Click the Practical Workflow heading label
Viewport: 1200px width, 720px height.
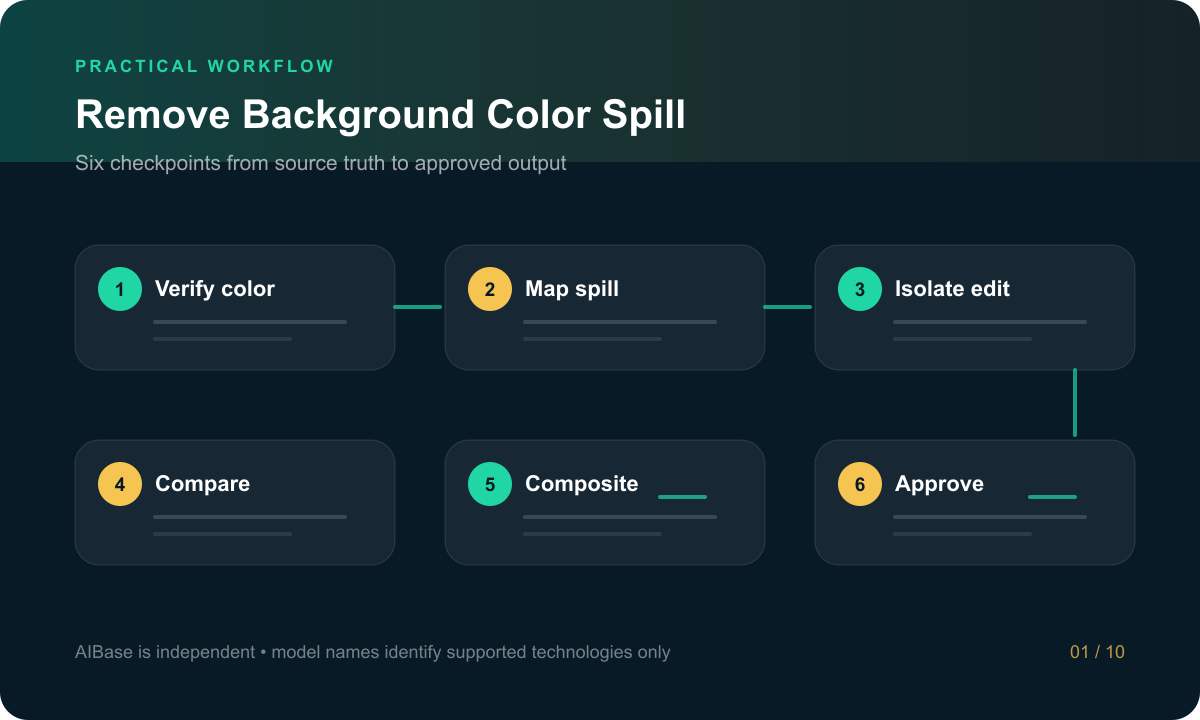[x=205, y=66]
